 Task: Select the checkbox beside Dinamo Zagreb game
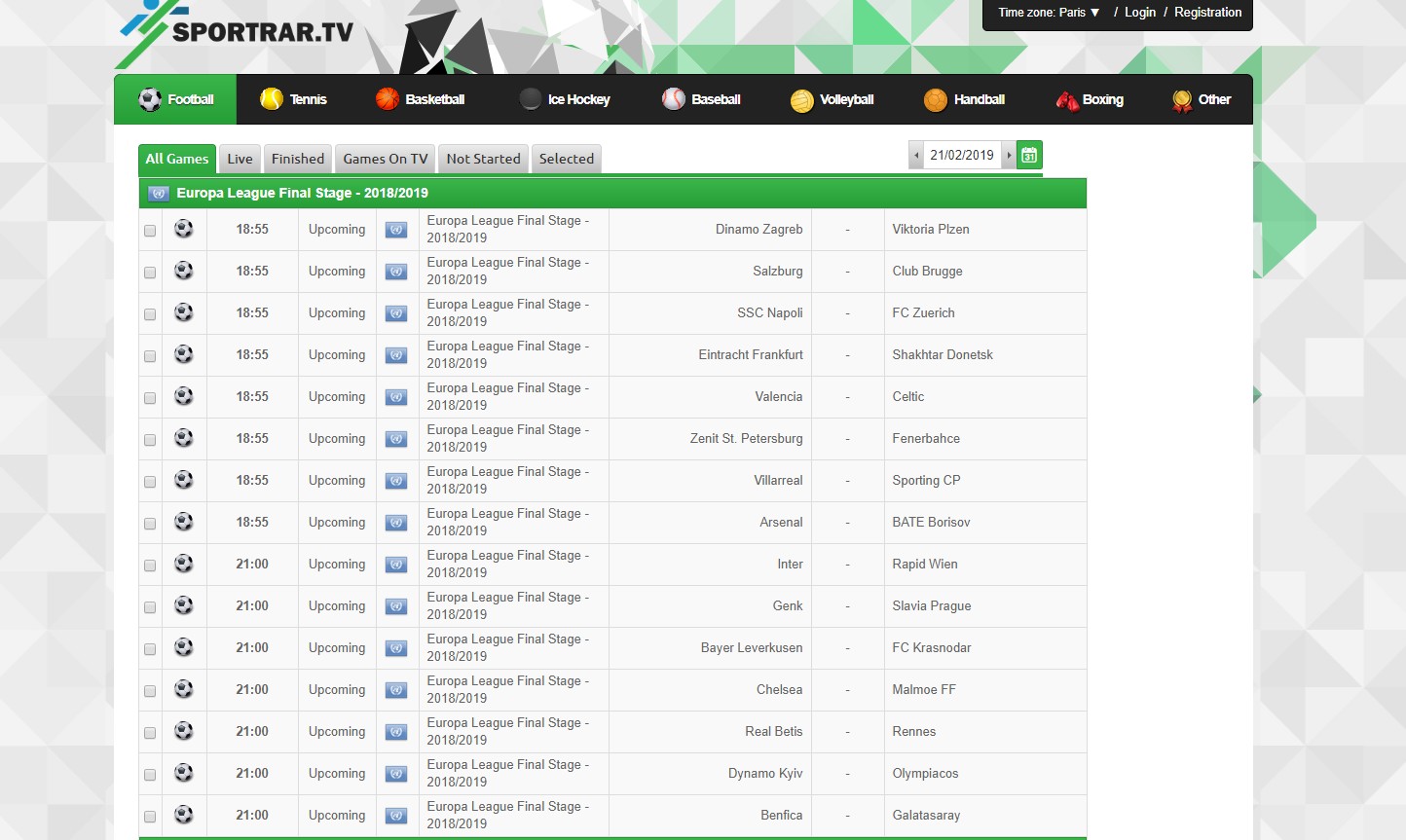149,230
